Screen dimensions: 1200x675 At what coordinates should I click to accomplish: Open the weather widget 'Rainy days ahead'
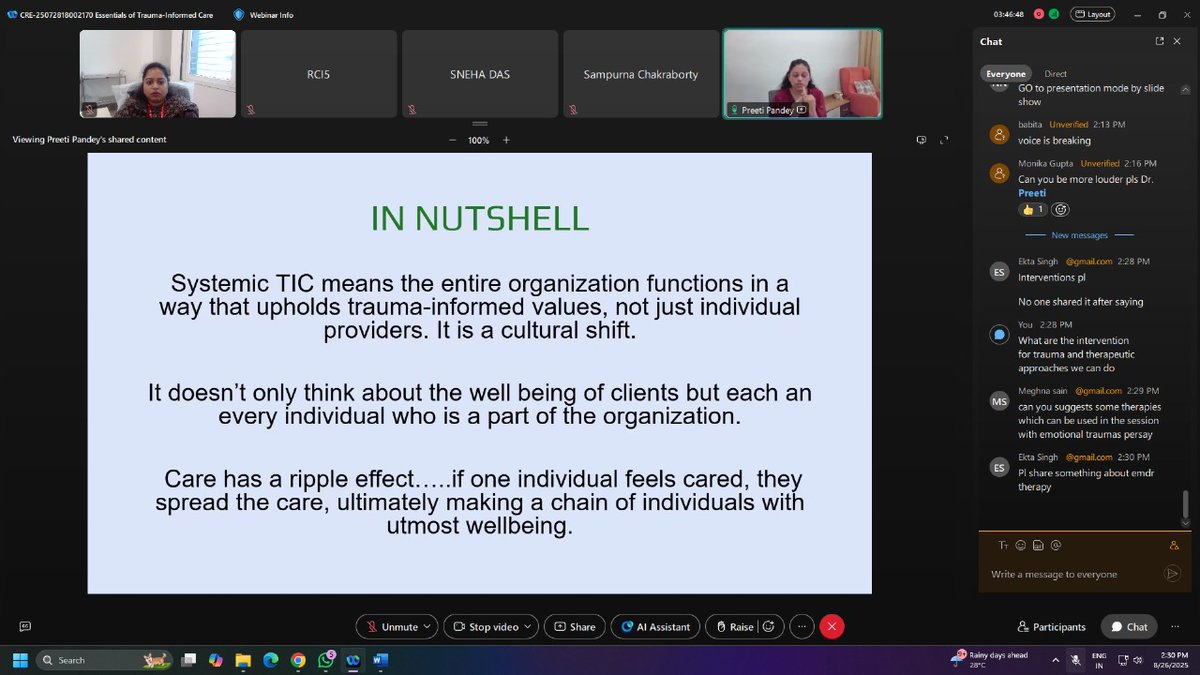(x=990, y=660)
